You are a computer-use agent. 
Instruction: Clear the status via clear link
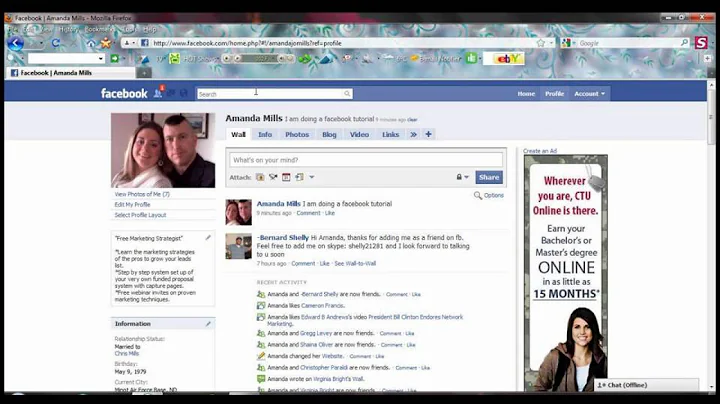tap(412, 120)
